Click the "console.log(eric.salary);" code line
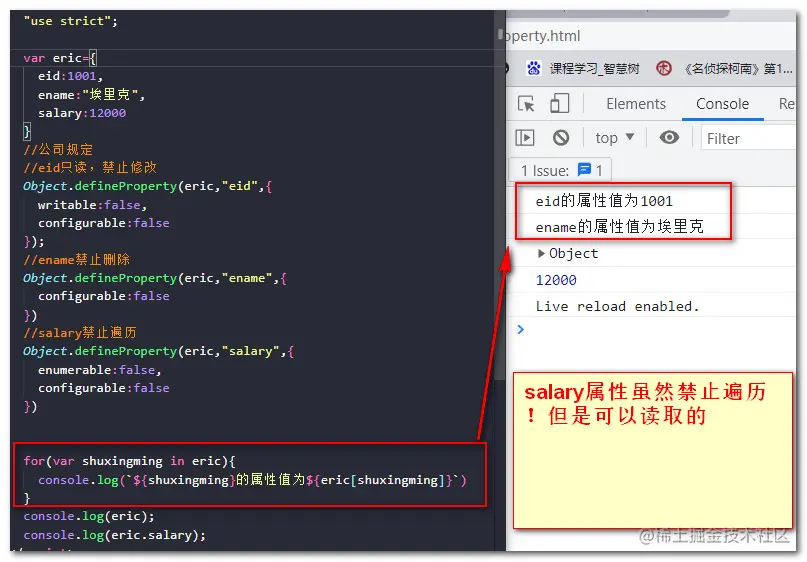The height and width of the screenshot is (562, 807). pos(114,535)
